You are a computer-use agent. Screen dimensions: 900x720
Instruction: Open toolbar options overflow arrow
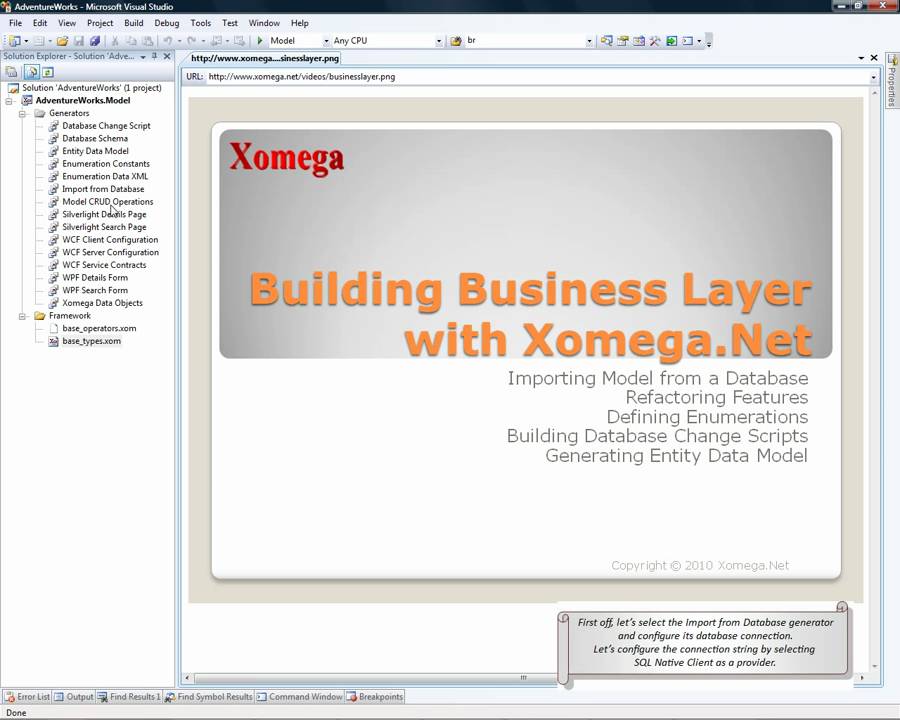pos(709,42)
